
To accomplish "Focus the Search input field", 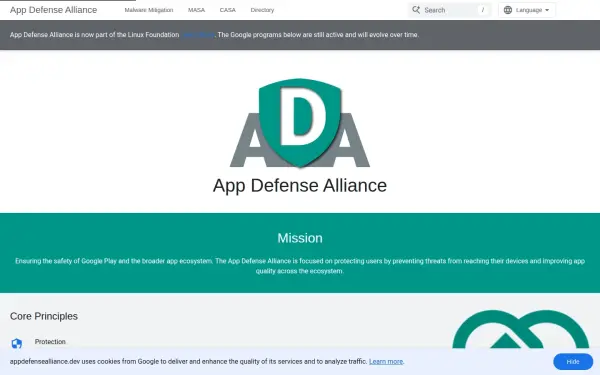I will pyautogui.click(x=450, y=10).
